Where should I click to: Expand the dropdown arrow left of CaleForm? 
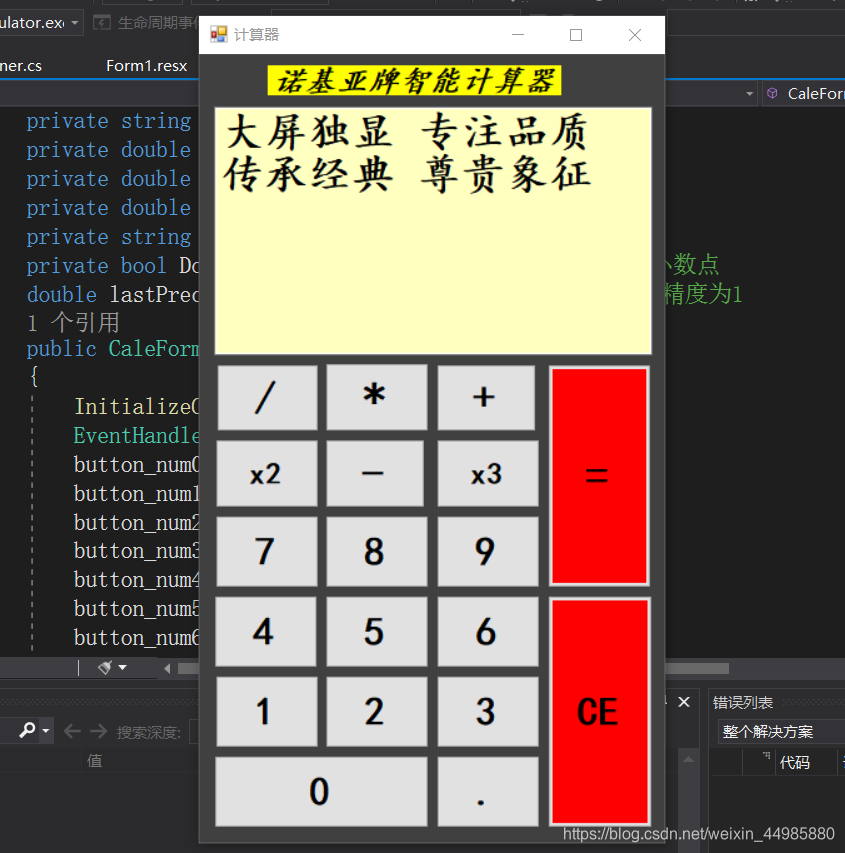[x=749, y=94]
